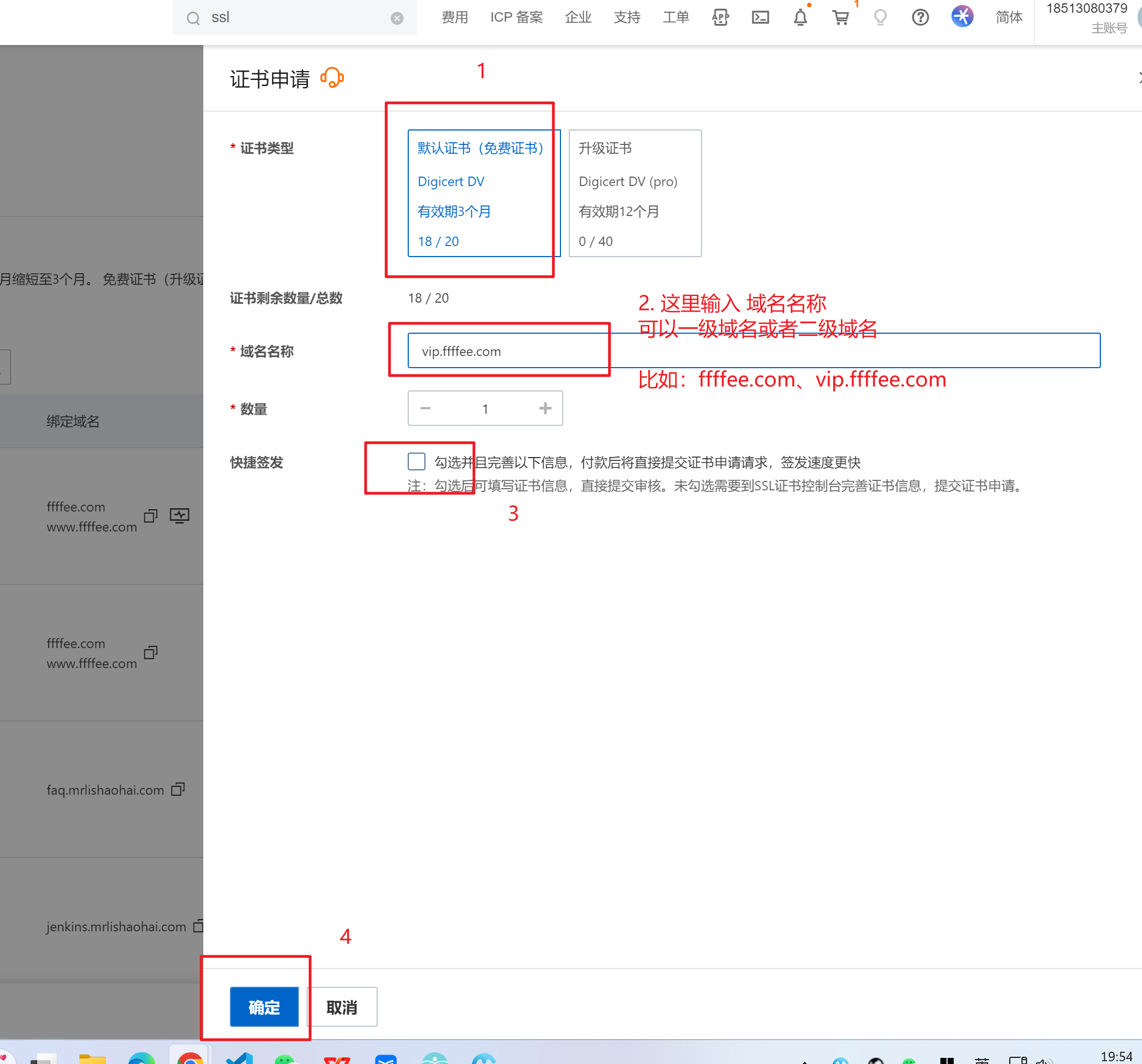
Task: Open the 工单 menu
Action: tap(675, 18)
